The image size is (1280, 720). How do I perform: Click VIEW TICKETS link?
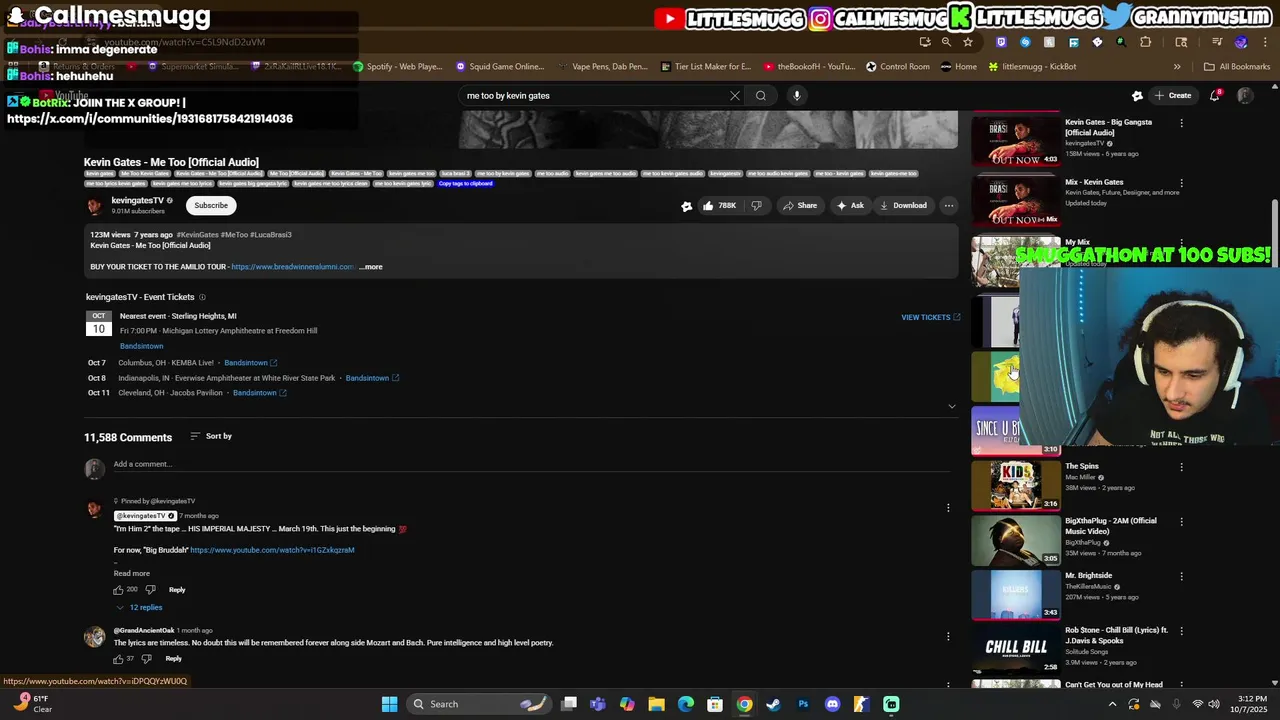pos(931,317)
